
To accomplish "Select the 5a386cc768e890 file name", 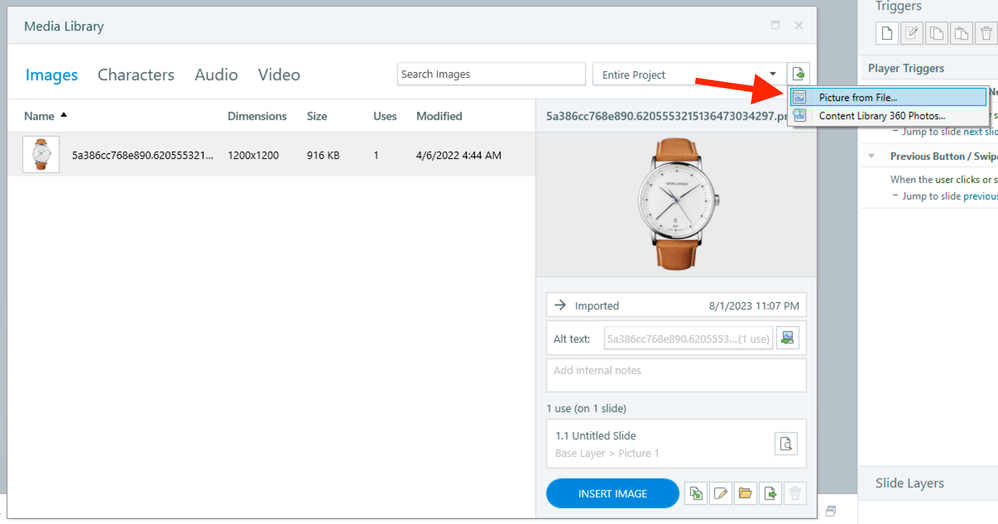I will tap(143, 155).
